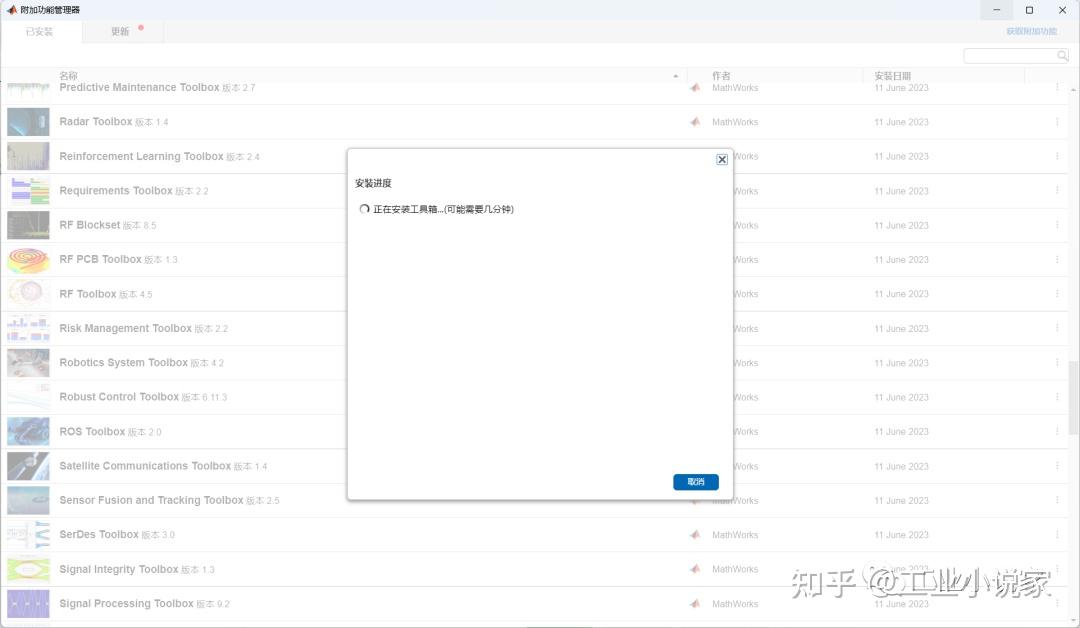
Task: Select the RF PCB Toolbox spiral icon
Action: point(28,259)
